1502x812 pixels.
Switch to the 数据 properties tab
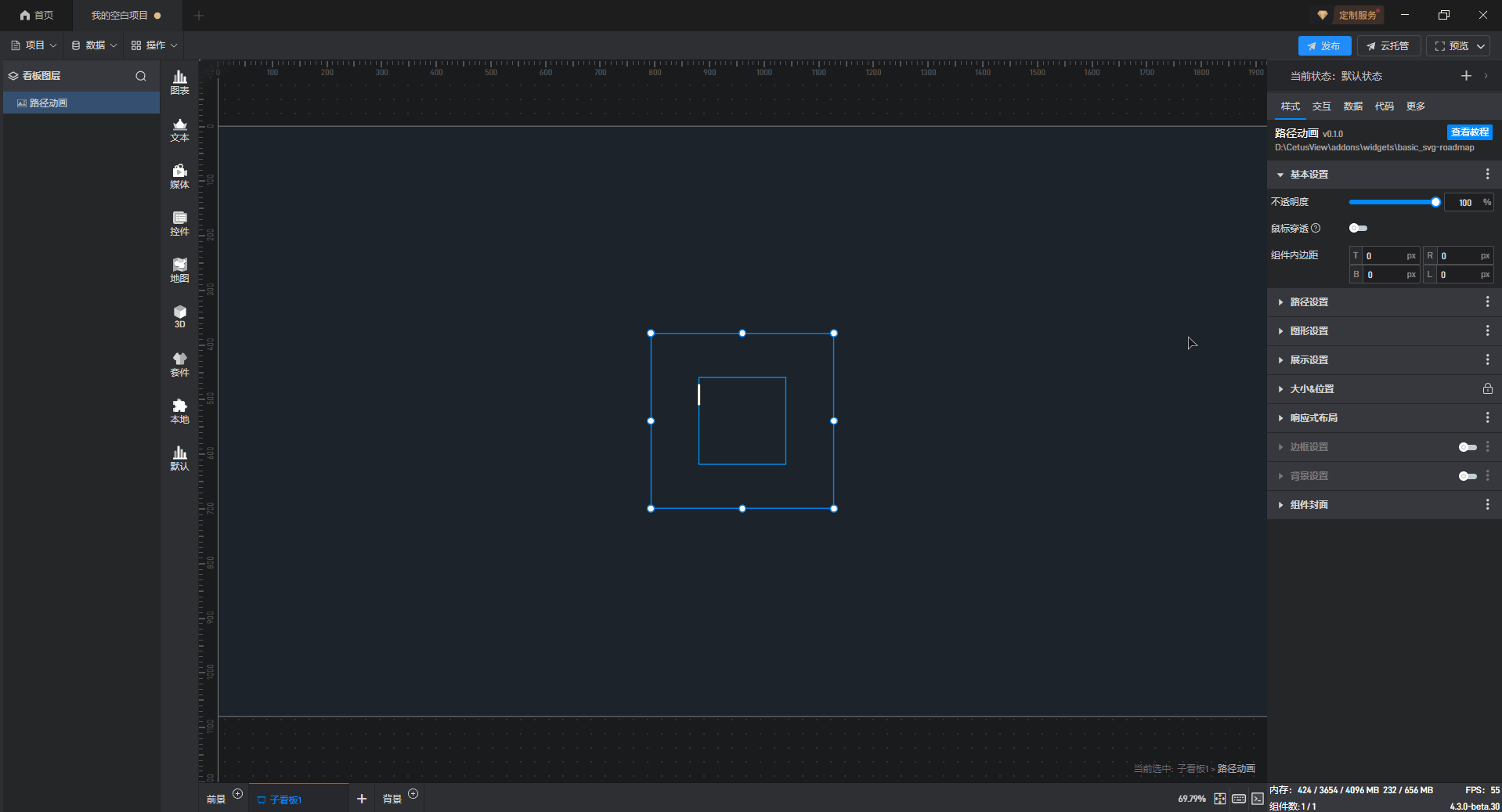tap(1352, 106)
